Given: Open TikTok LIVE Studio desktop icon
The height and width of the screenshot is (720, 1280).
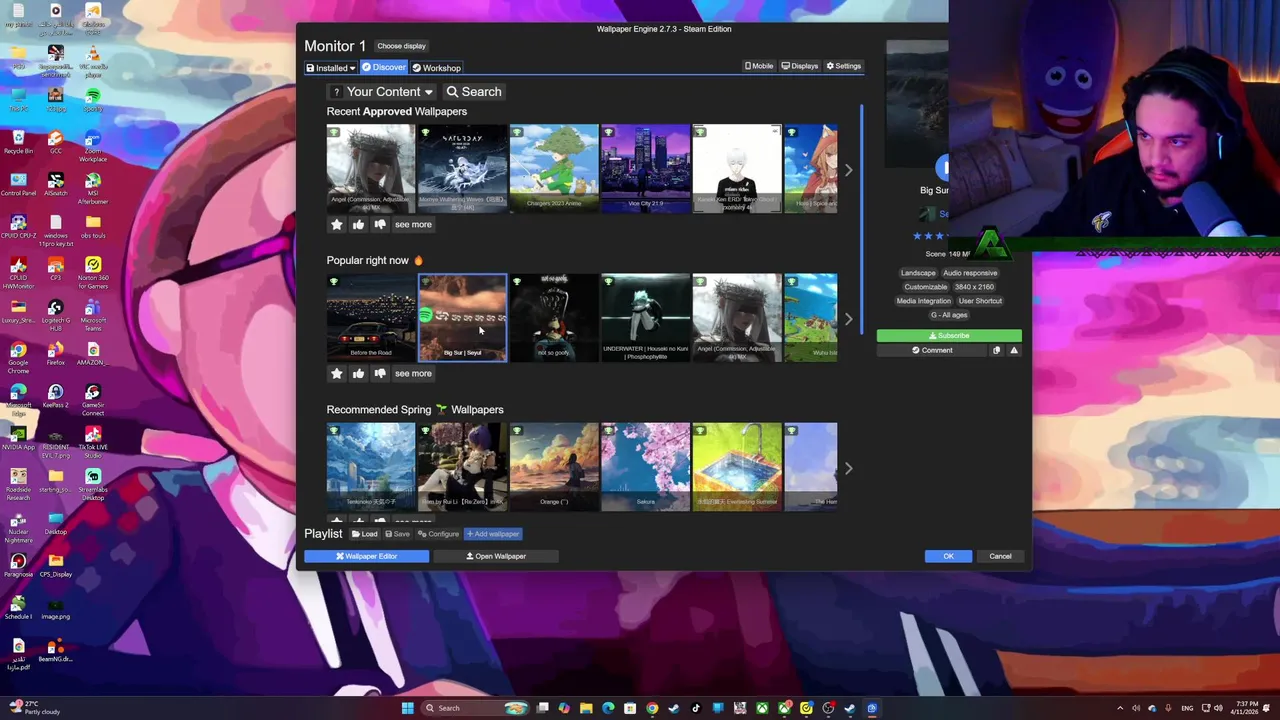Looking at the screenshot, I should (x=93, y=440).
